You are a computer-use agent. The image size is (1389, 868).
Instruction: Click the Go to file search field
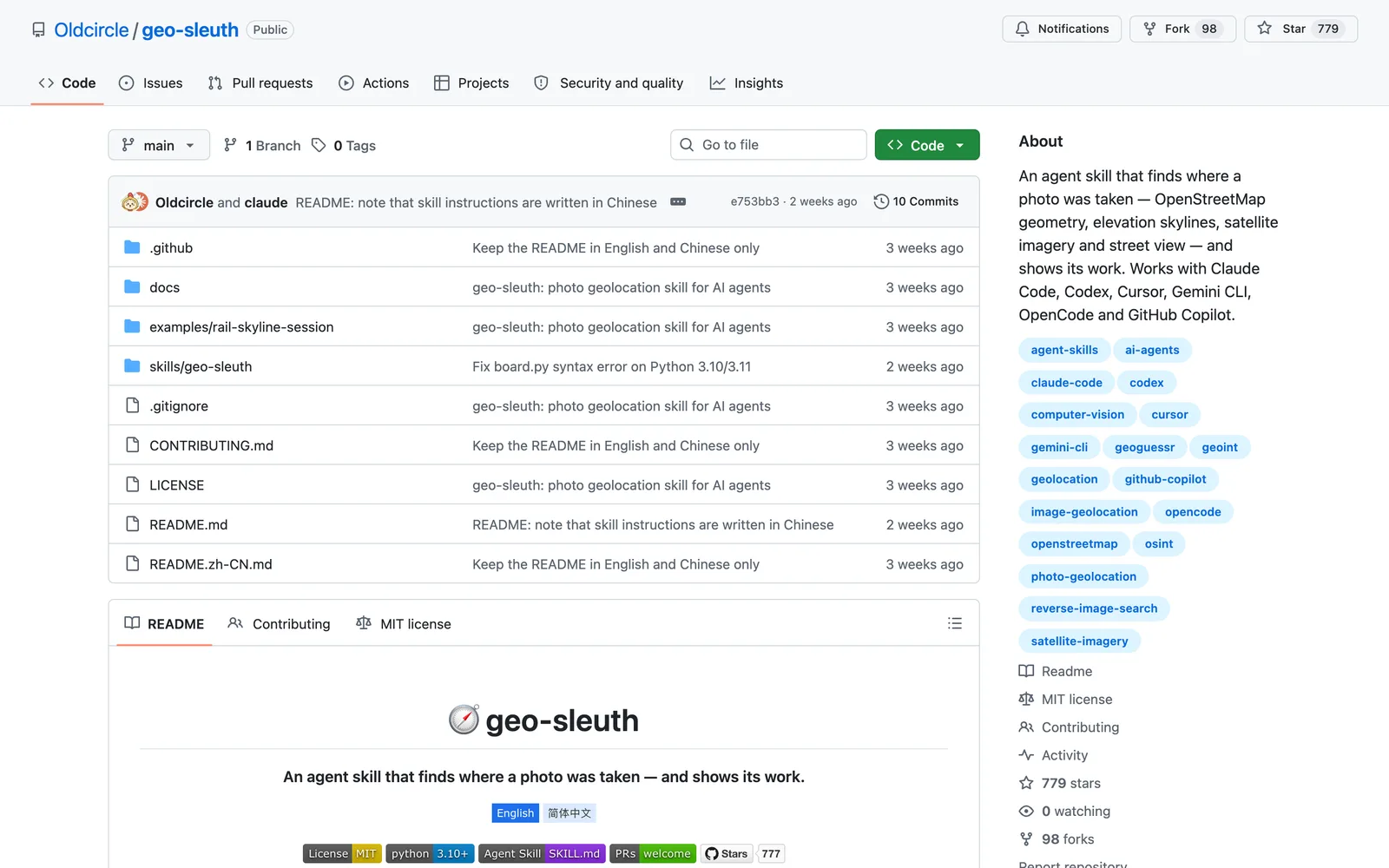tap(768, 145)
